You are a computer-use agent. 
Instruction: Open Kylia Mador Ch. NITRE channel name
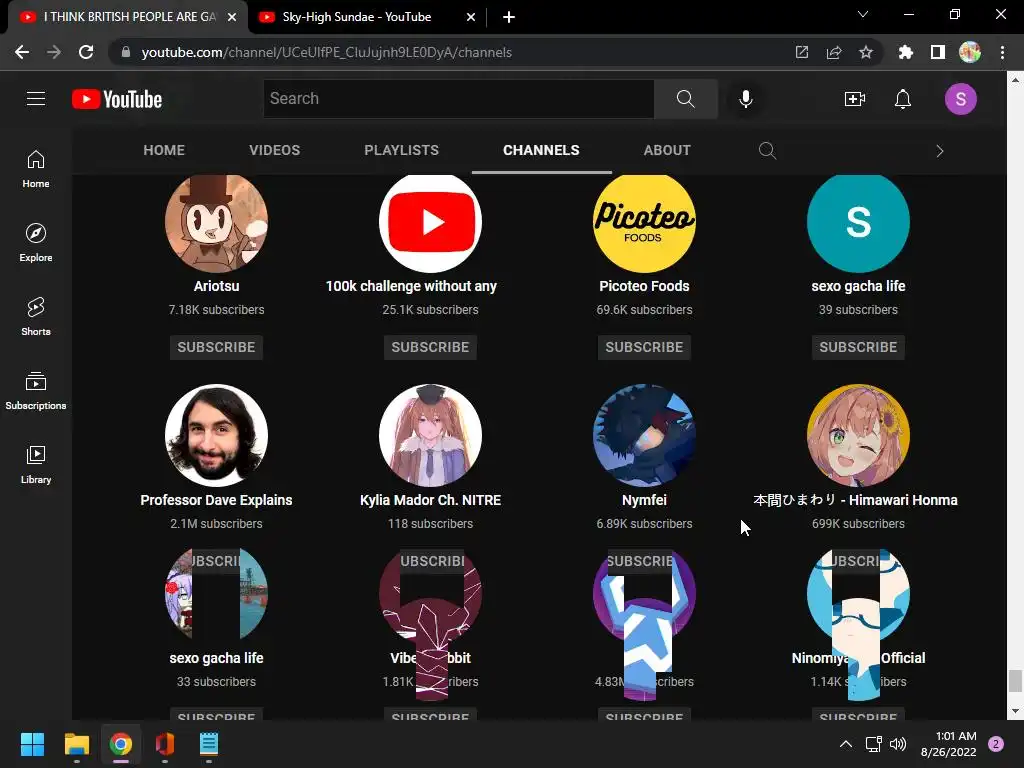click(430, 500)
